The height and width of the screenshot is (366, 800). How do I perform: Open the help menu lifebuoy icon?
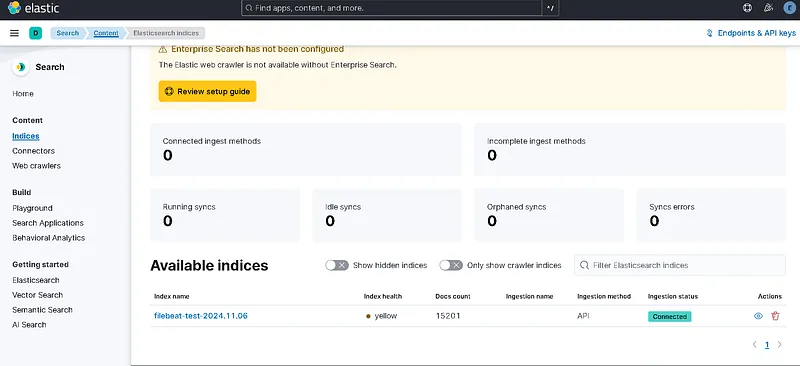747,8
